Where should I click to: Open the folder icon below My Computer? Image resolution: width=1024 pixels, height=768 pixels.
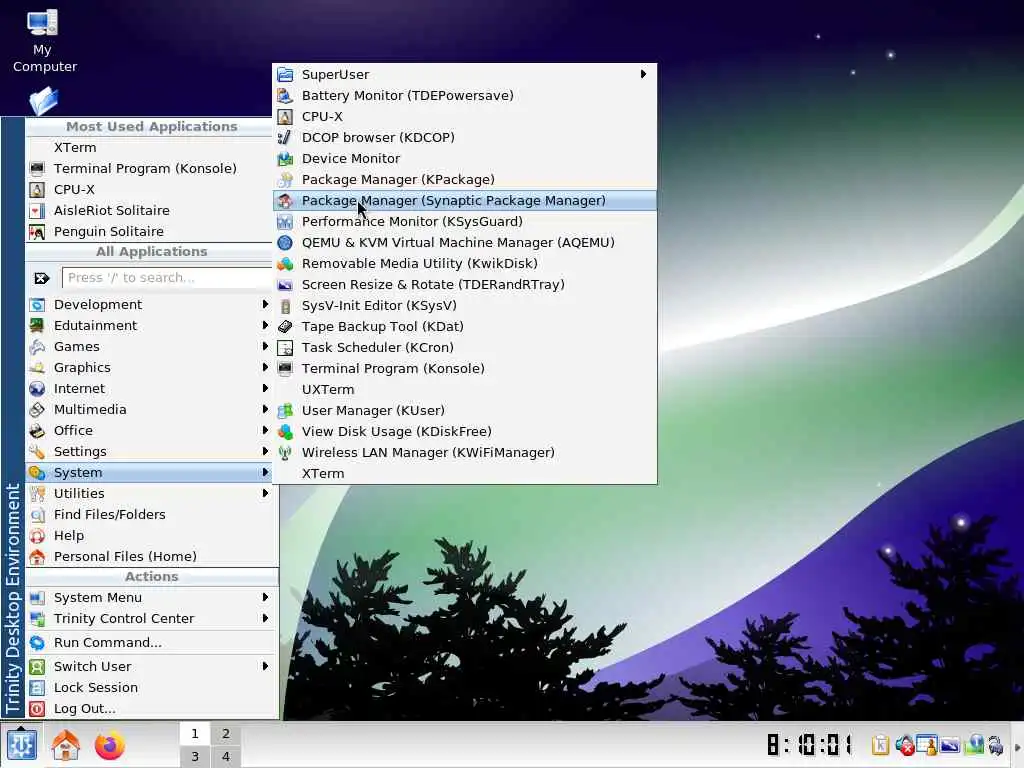(x=44, y=101)
